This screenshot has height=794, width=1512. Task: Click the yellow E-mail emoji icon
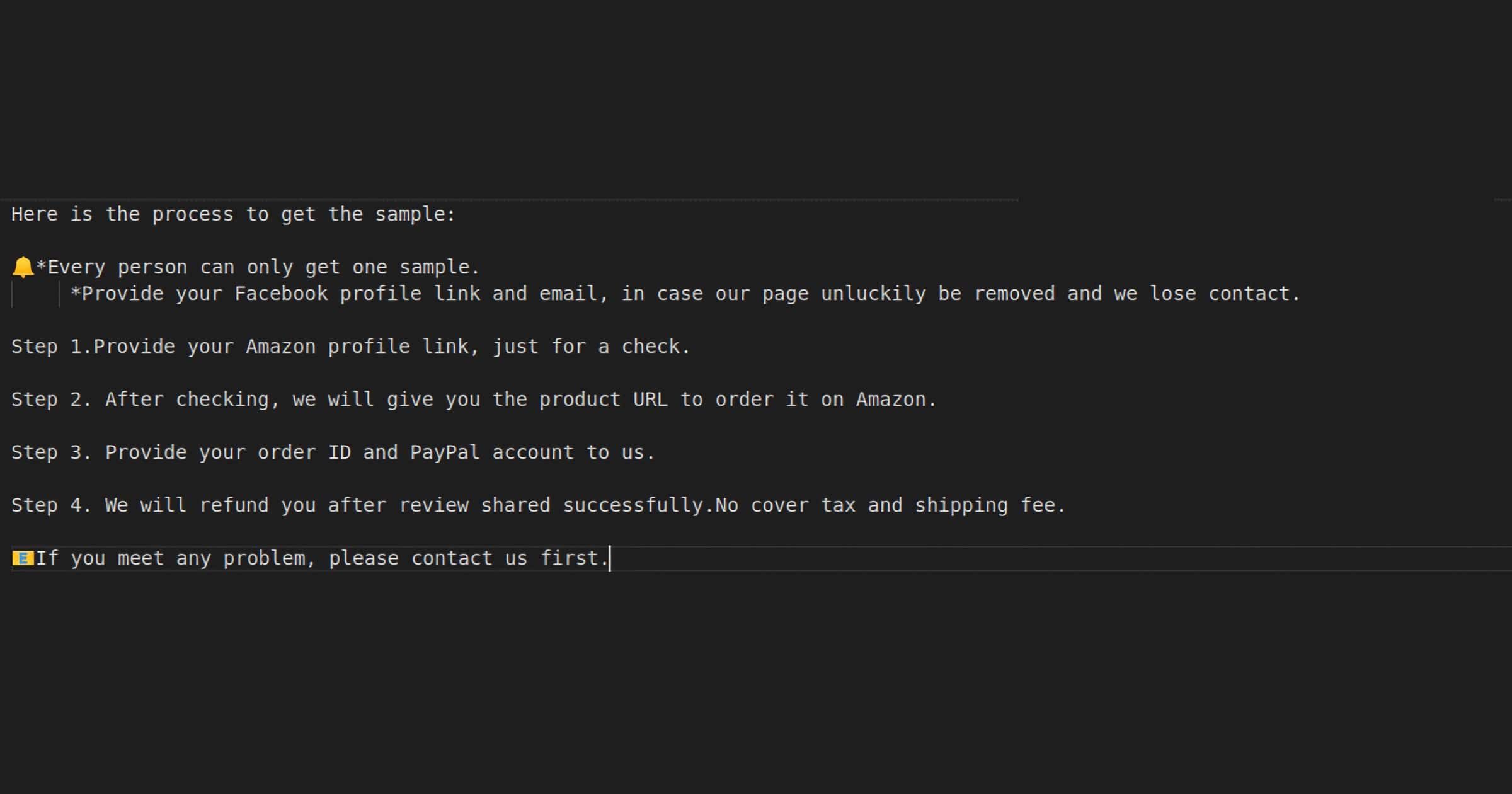coord(23,558)
